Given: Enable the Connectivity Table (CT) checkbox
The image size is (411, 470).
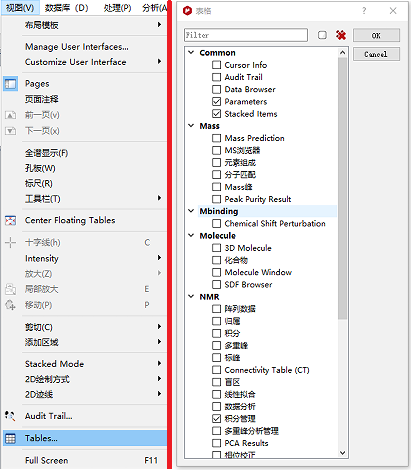Looking at the screenshot, I should pyautogui.click(x=216, y=370).
